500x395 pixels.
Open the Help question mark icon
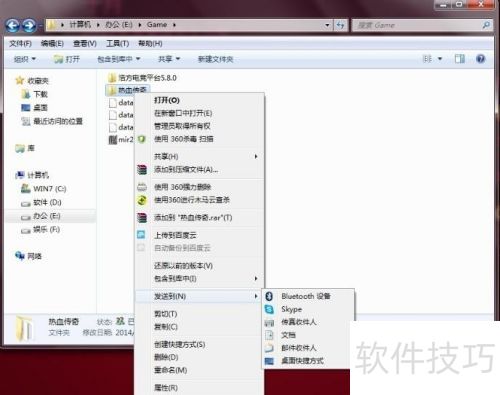coord(480,59)
